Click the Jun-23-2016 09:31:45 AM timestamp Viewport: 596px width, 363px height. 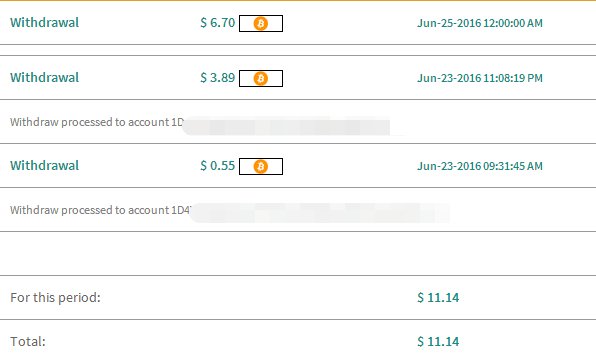click(480, 166)
